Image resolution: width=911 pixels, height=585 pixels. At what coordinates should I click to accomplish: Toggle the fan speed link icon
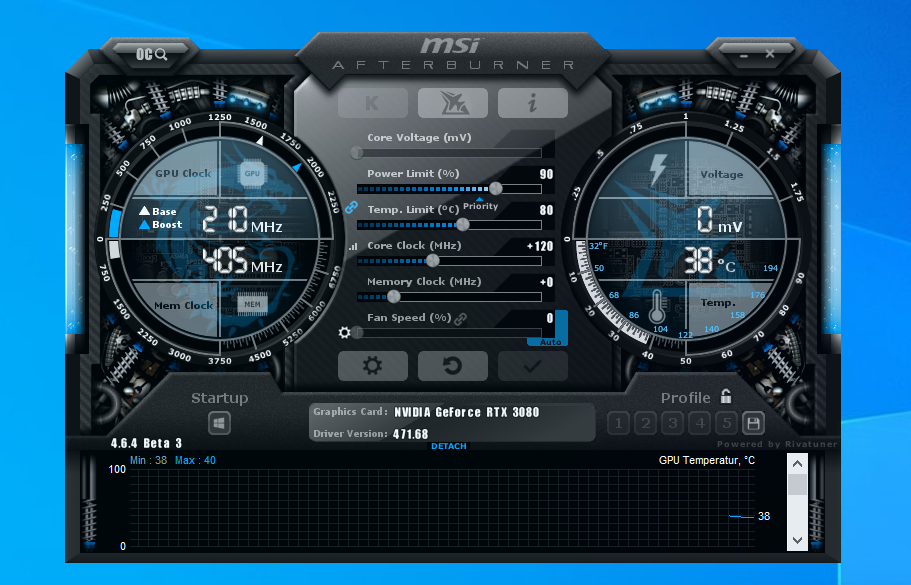(460, 318)
